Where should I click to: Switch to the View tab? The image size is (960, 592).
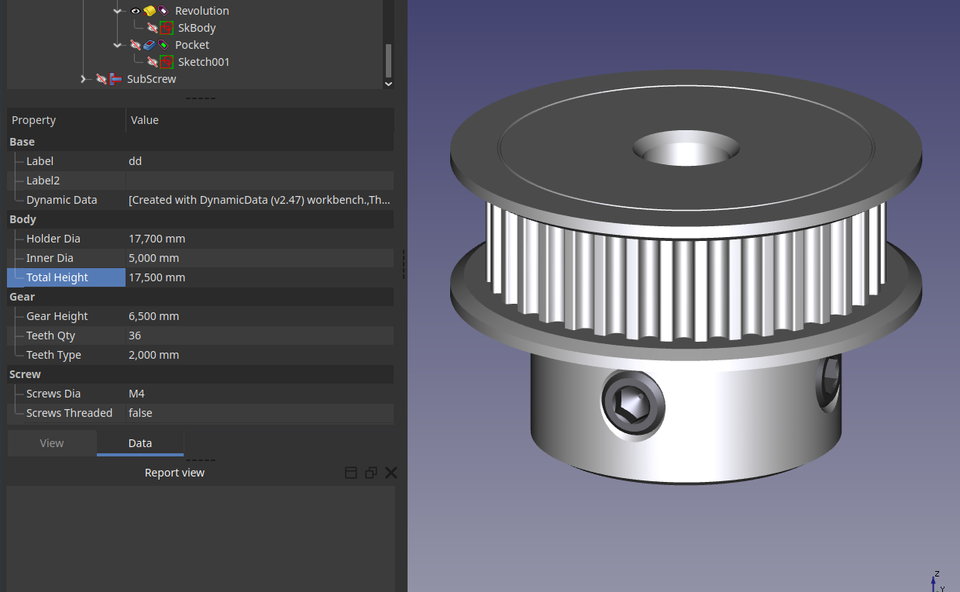[x=51, y=443]
